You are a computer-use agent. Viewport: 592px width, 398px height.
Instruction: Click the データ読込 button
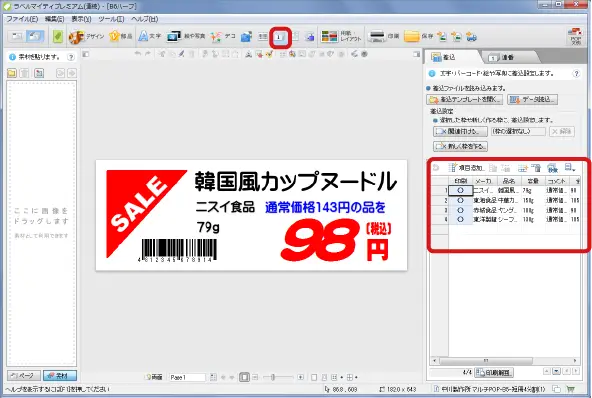[532, 100]
